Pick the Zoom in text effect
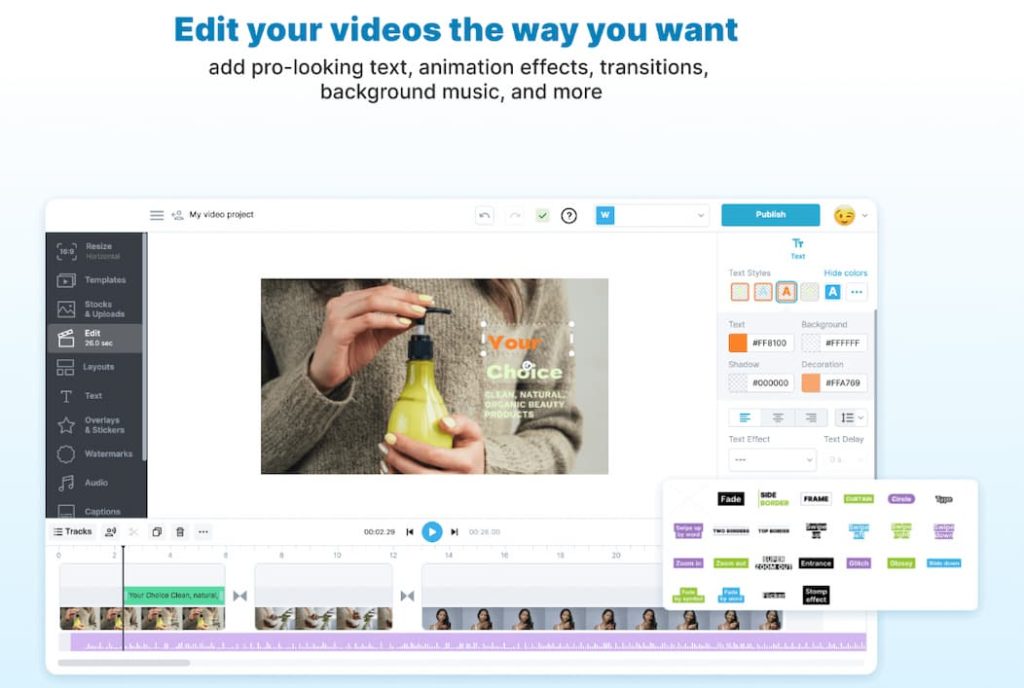 pos(688,563)
